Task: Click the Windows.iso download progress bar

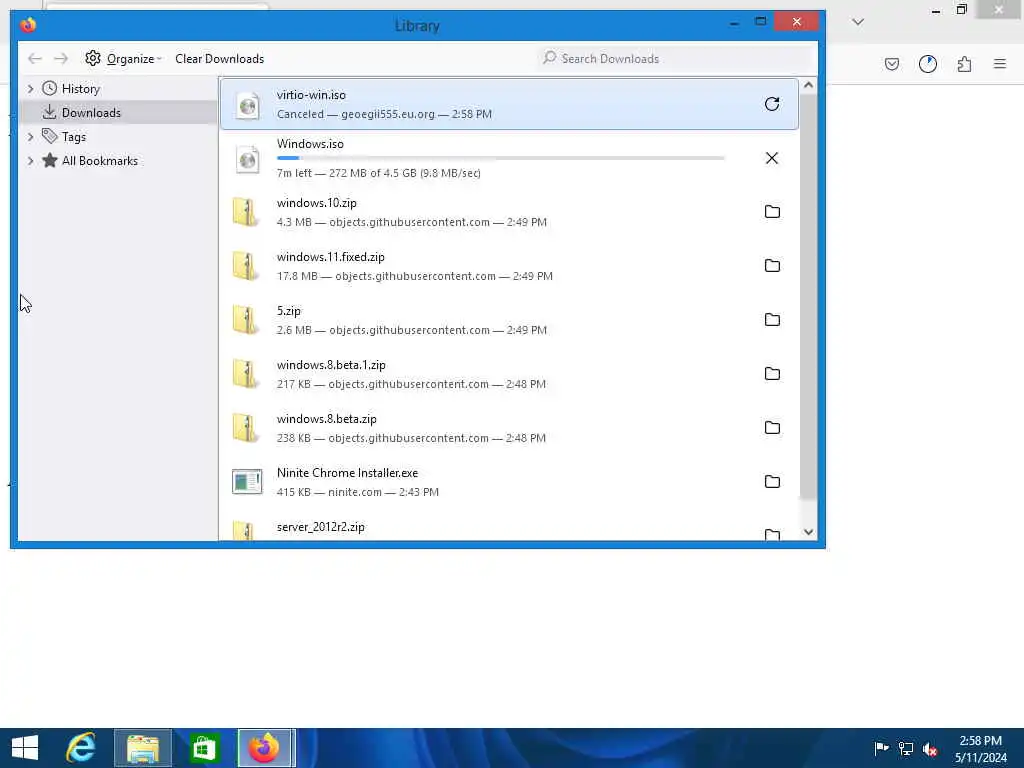Action: pyautogui.click(x=500, y=158)
